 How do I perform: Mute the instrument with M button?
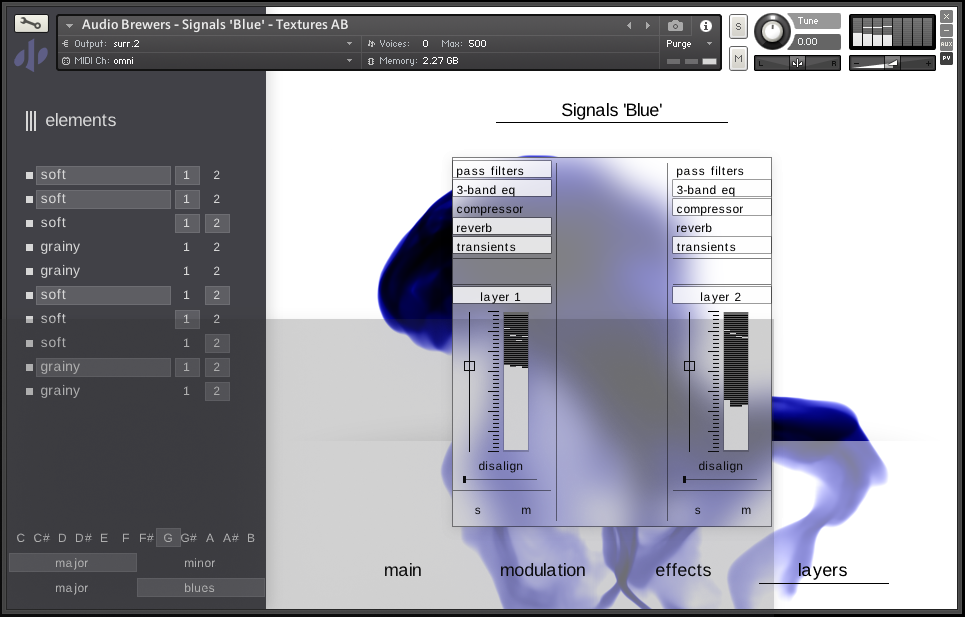coord(738,59)
